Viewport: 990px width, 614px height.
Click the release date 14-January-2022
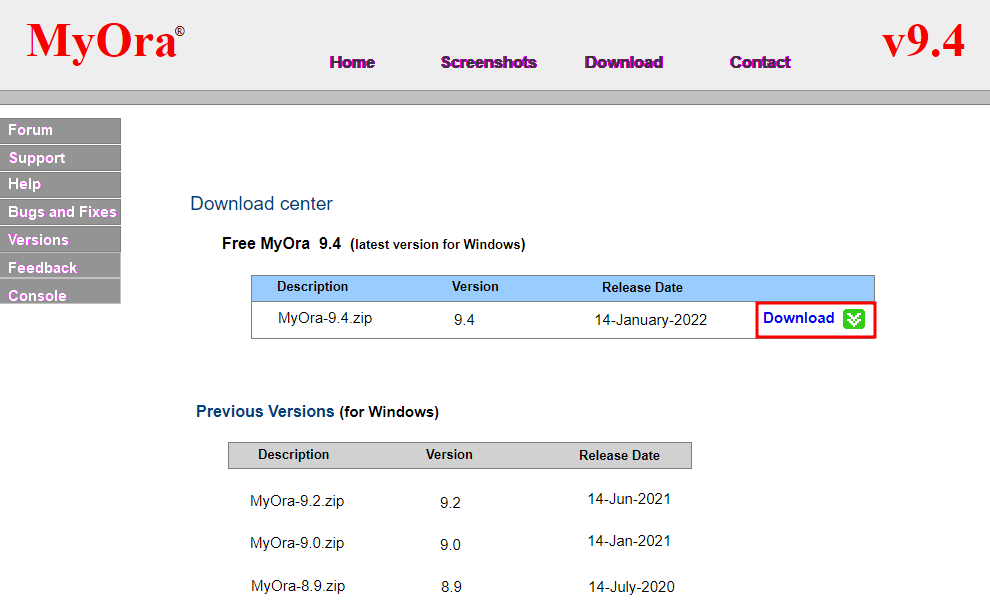tap(650, 320)
